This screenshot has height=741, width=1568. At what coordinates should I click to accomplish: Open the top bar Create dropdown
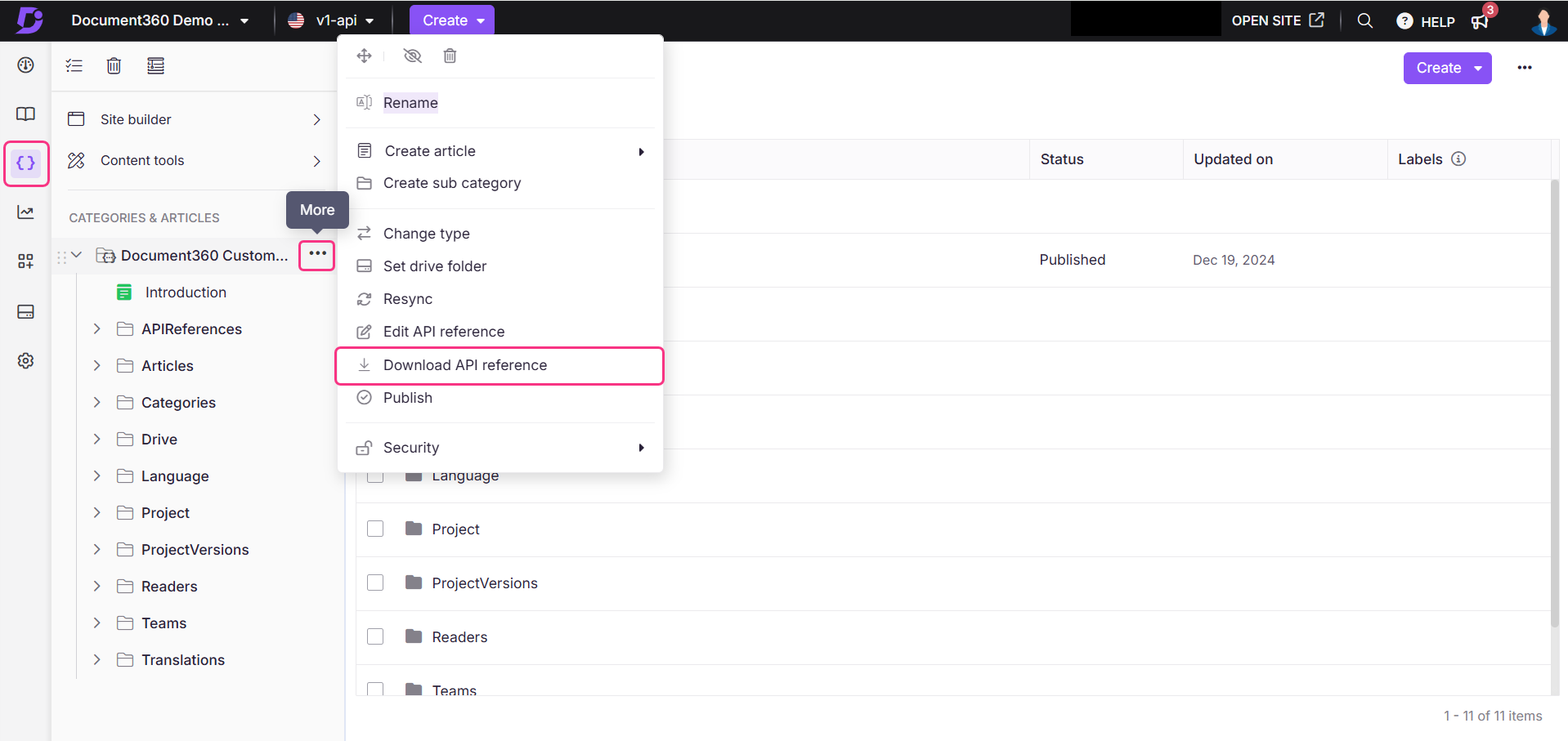(x=452, y=20)
